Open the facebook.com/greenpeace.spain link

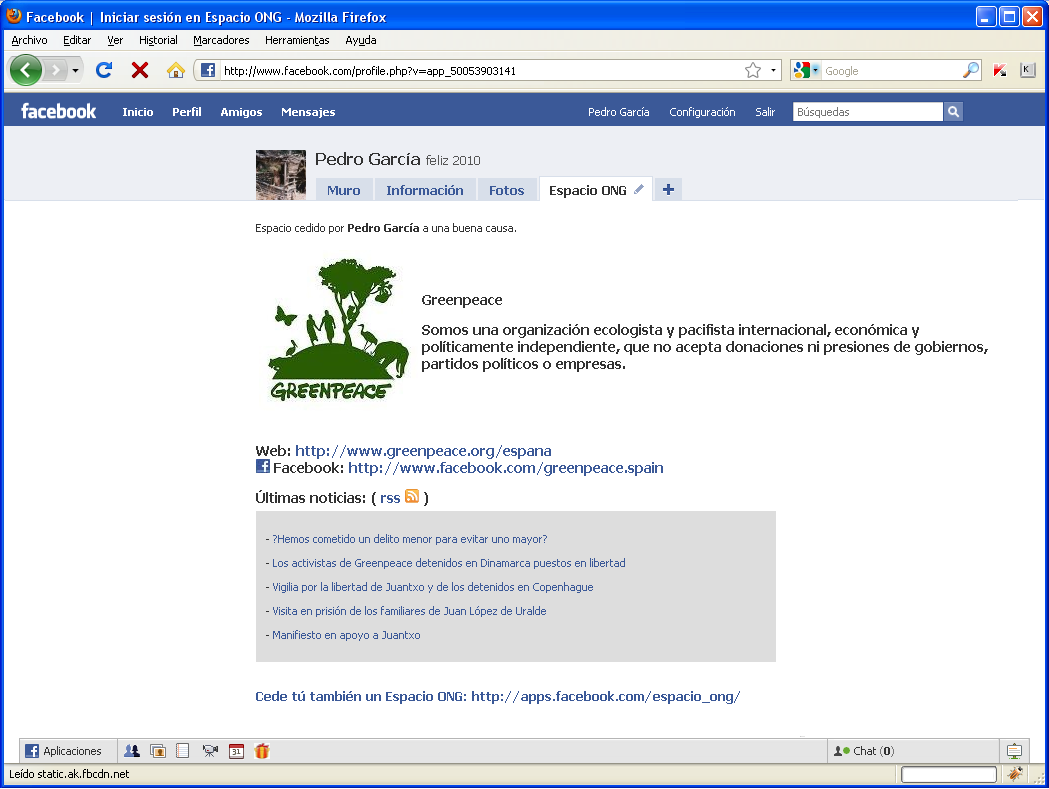coord(506,468)
